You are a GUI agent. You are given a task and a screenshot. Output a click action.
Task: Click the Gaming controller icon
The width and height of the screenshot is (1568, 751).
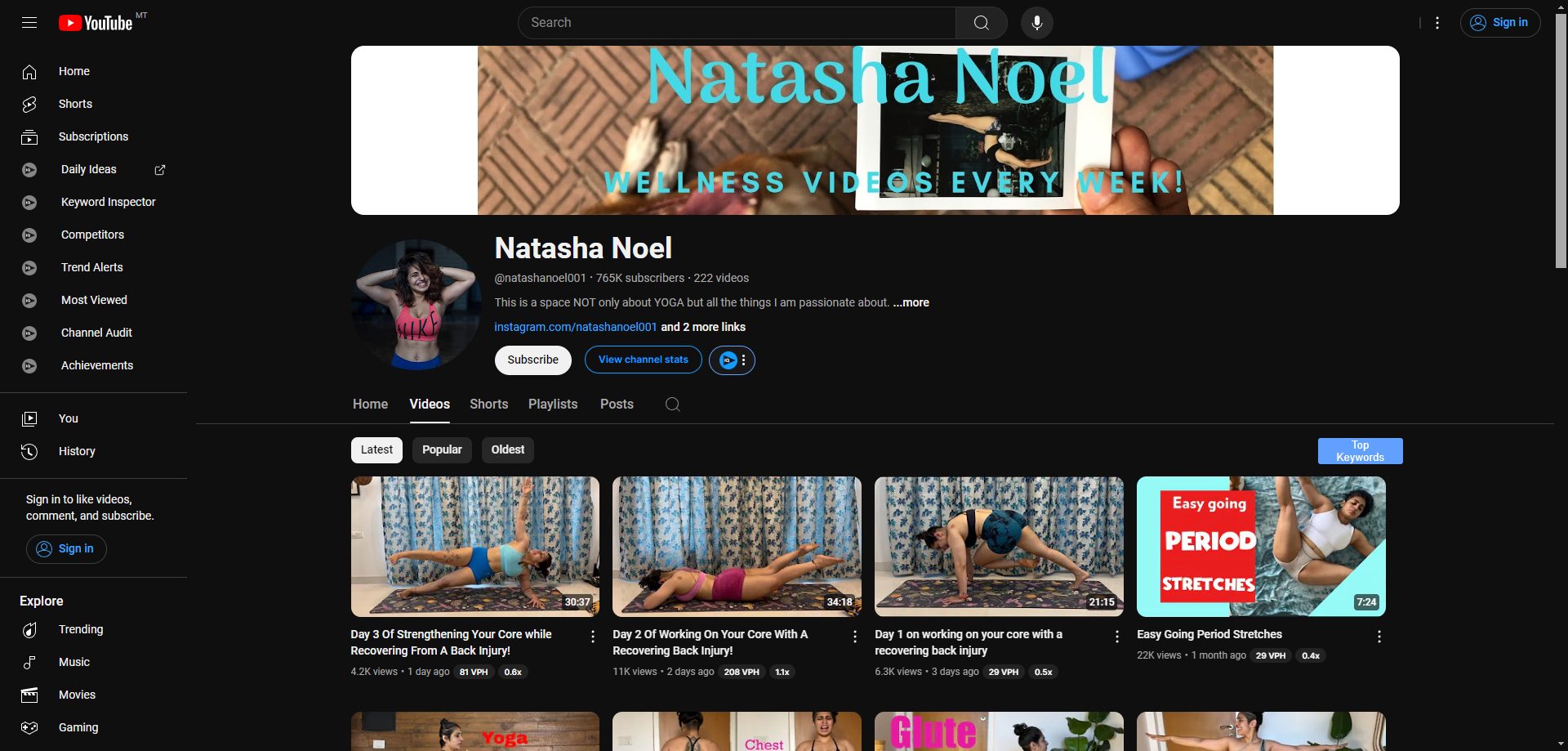tap(29, 727)
